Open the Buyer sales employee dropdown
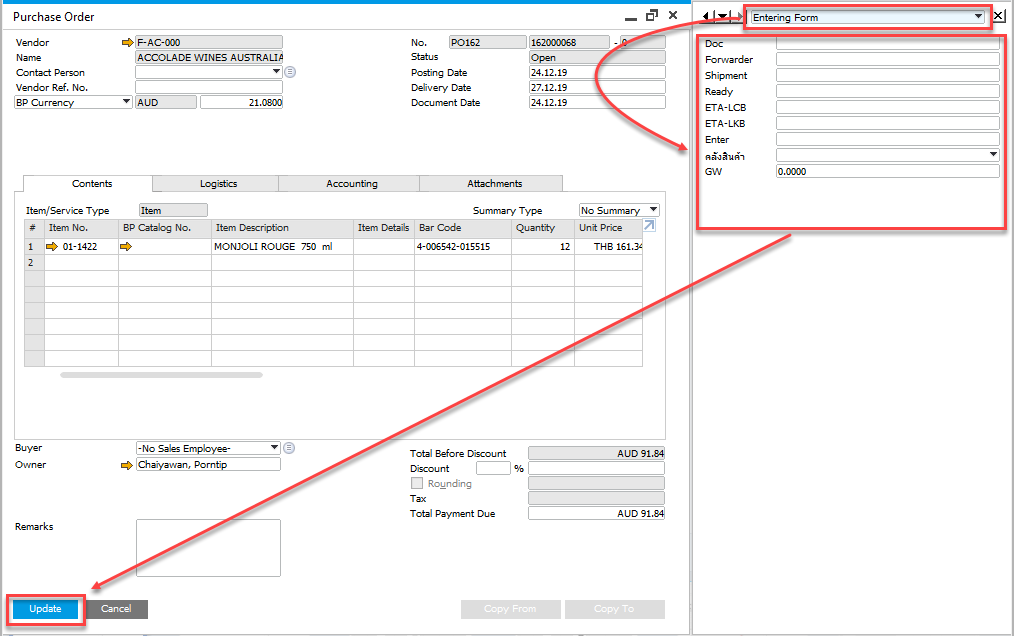This screenshot has width=1014, height=636. (275, 448)
